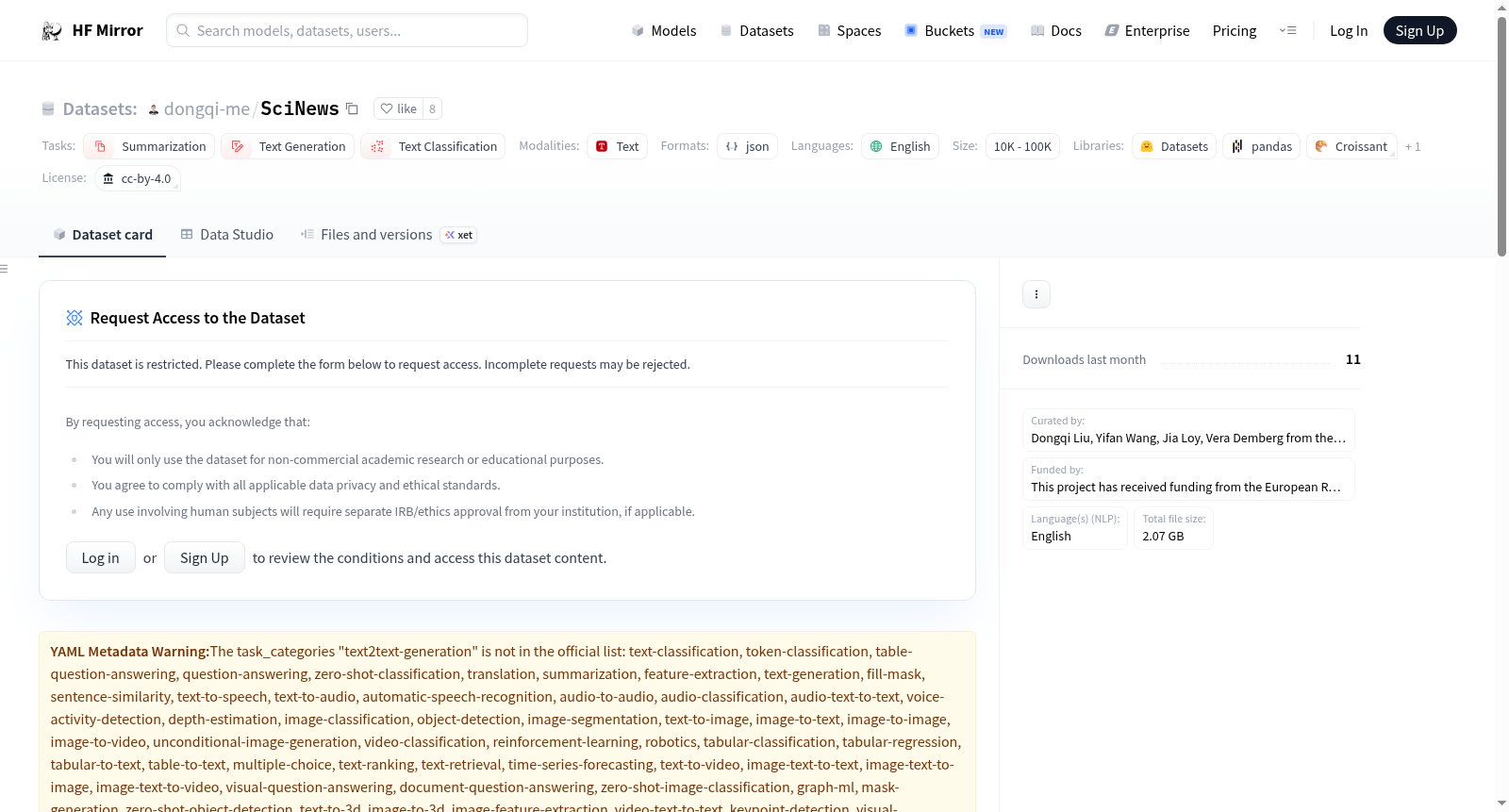The image size is (1509, 812).
Task: Open the Croissant library tag
Action: pyautogui.click(x=1351, y=146)
